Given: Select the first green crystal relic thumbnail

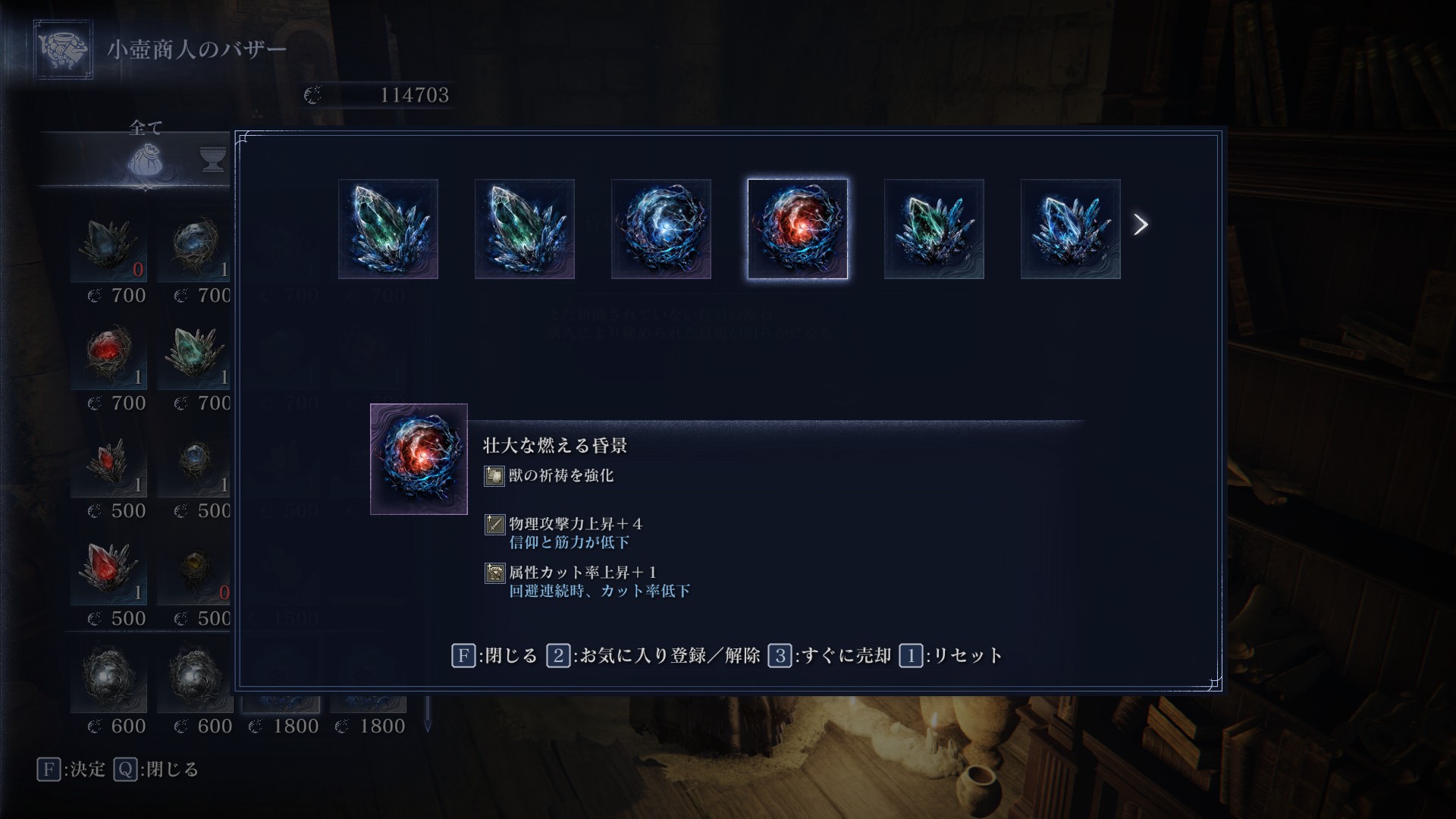Looking at the screenshot, I should pyautogui.click(x=388, y=229).
